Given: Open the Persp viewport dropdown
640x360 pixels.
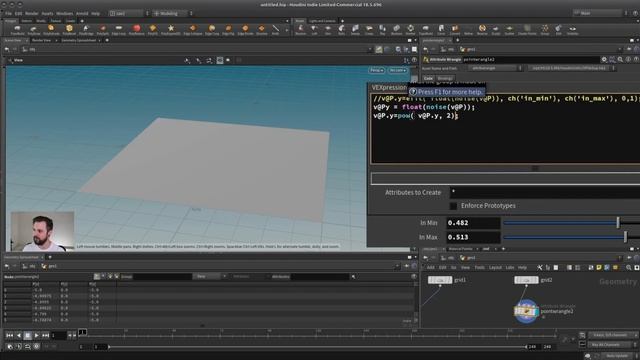Looking at the screenshot, I should [x=376, y=70].
